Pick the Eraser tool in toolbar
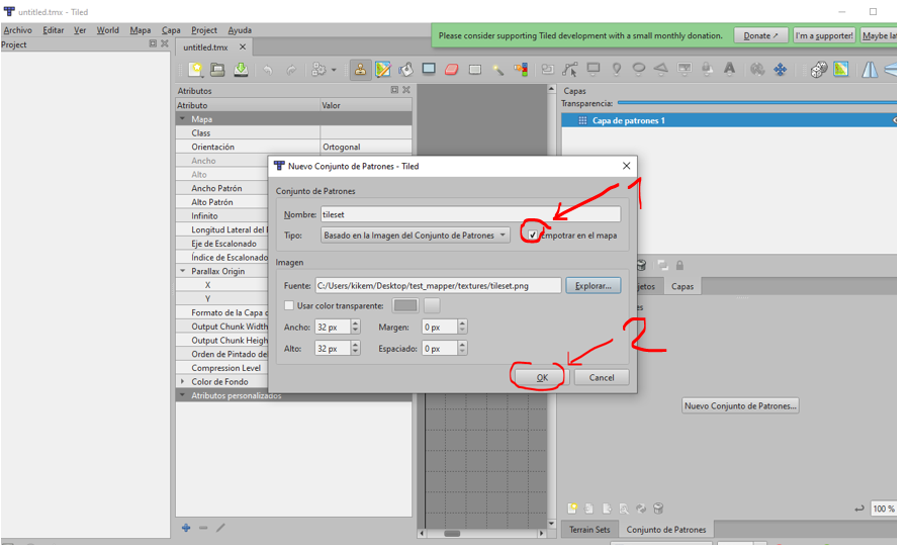897x545 pixels. (451, 69)
